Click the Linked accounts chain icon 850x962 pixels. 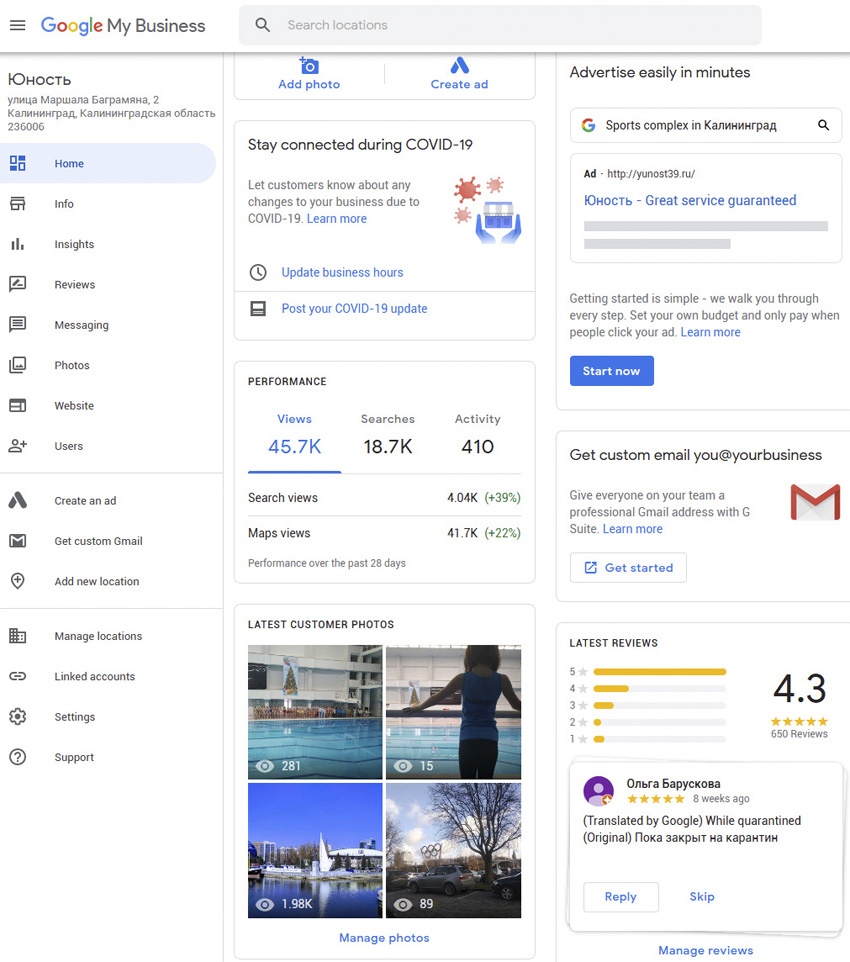click(x=18, y=676)
